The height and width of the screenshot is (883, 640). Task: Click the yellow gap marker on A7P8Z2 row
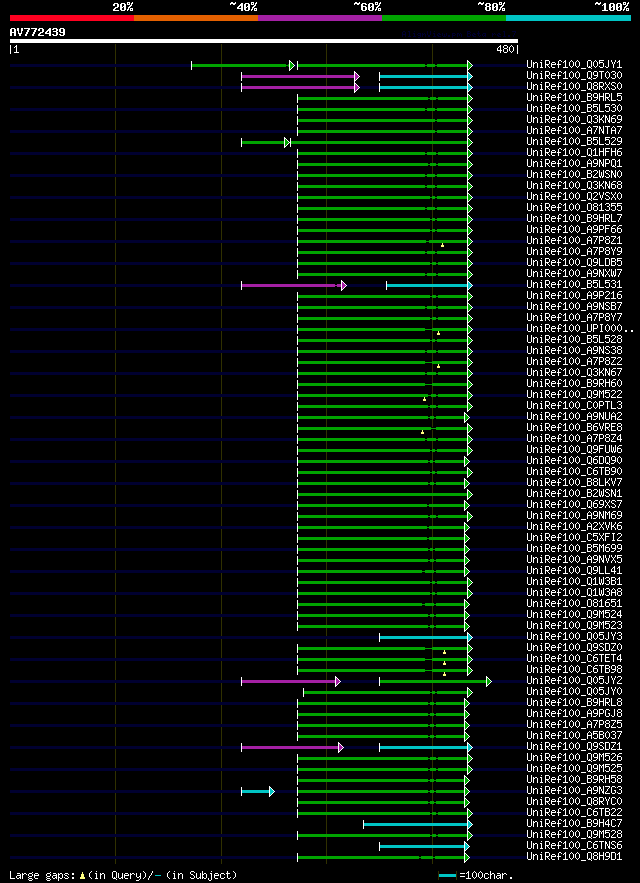pos(438,366)
